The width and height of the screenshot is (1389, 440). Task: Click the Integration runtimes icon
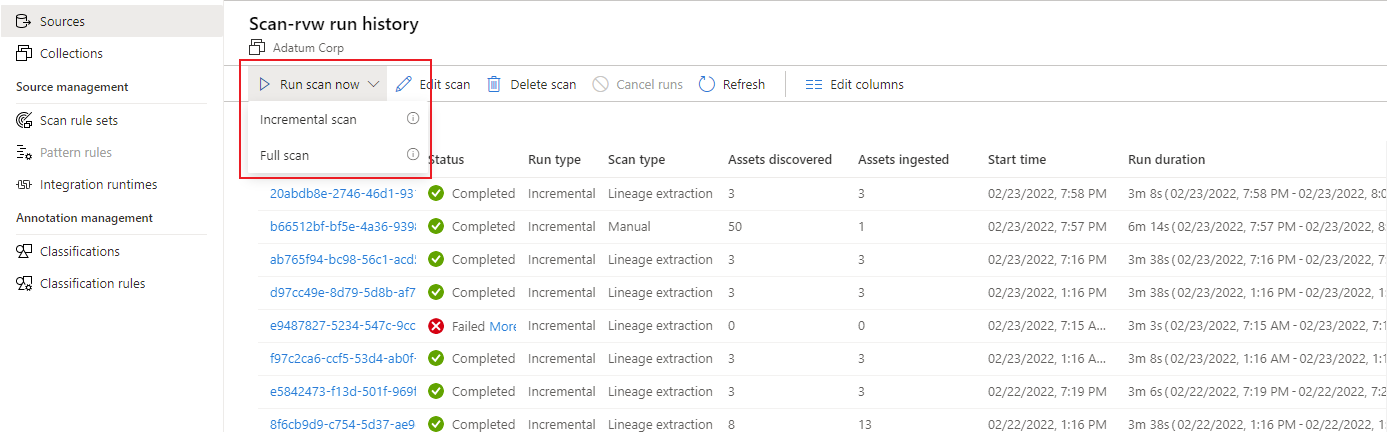[x=24, y=184]
